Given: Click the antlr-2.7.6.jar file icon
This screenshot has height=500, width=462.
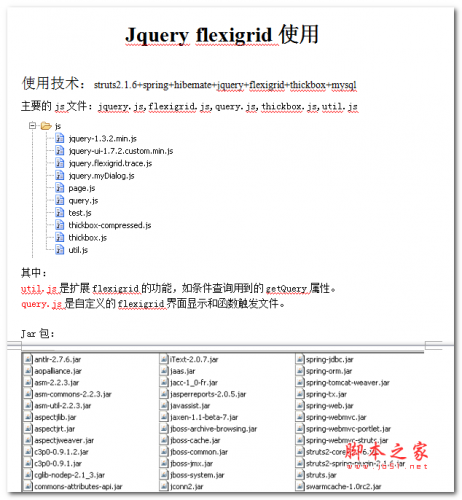Looking at the screenshot, I should click(28, 359).
